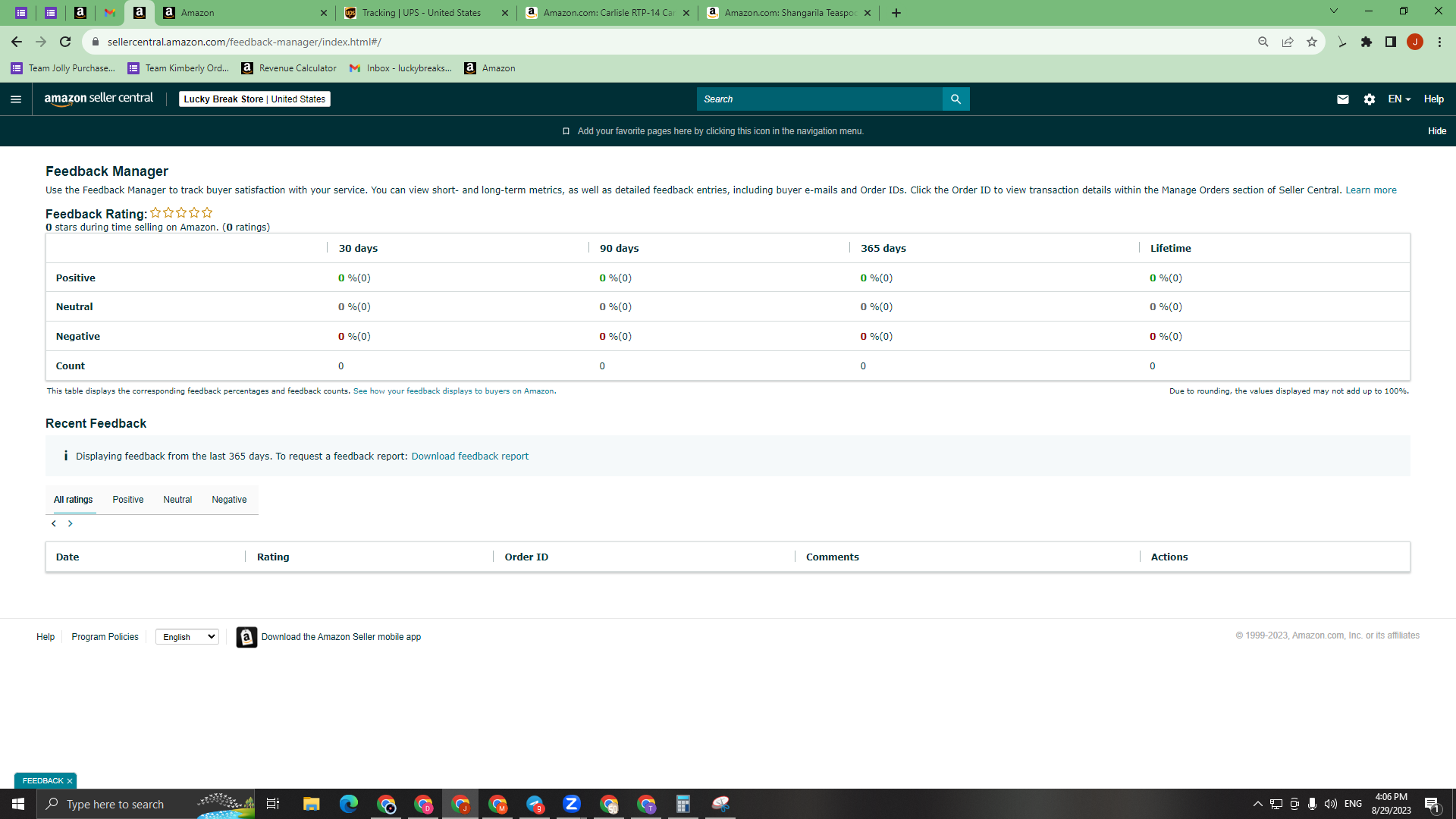This screenshot has height=819, width=1456.
Task: Switch to the Negative feedback tab
Action: 229,500
